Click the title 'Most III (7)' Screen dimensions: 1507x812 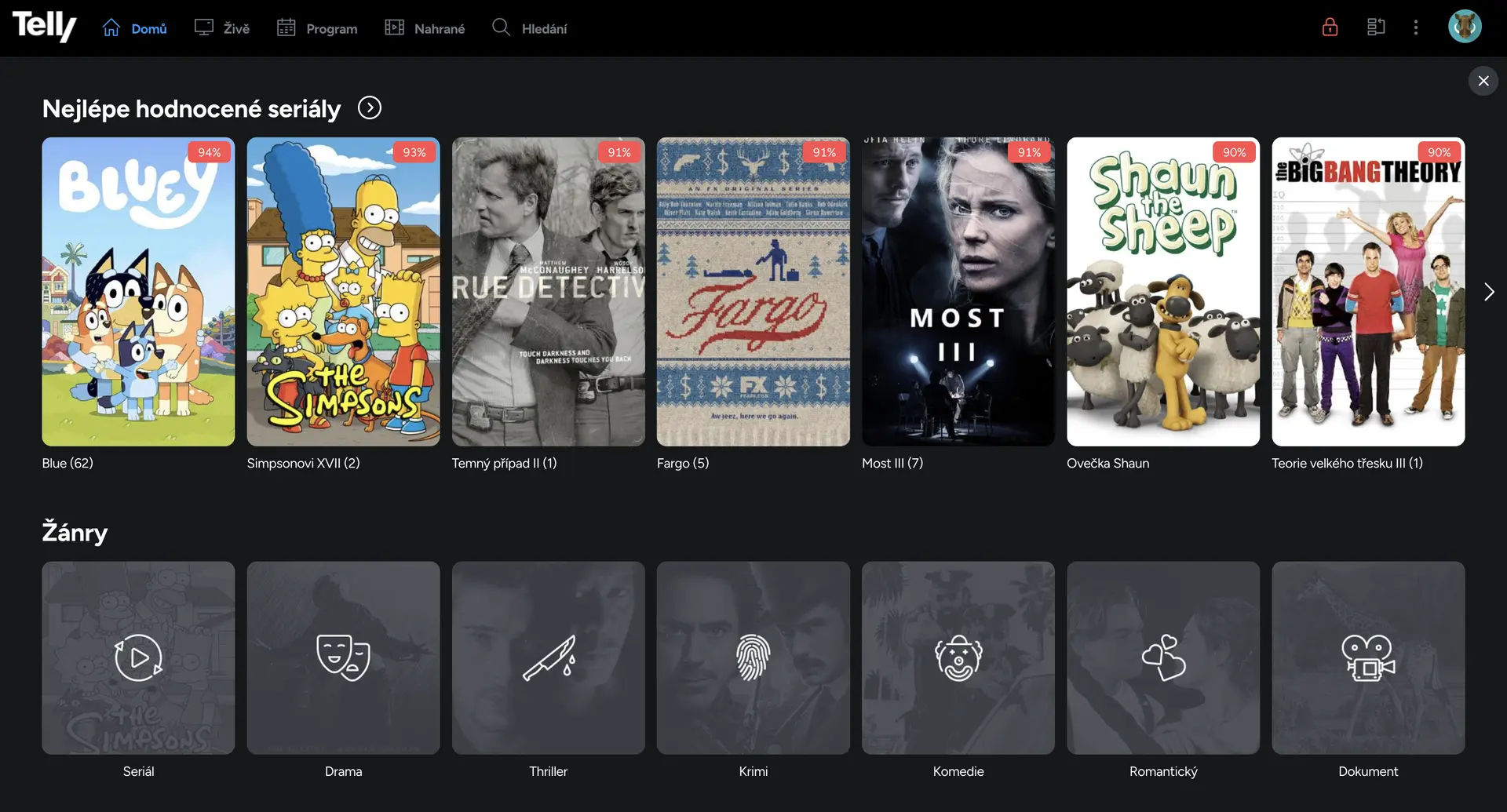click(892, 463)
